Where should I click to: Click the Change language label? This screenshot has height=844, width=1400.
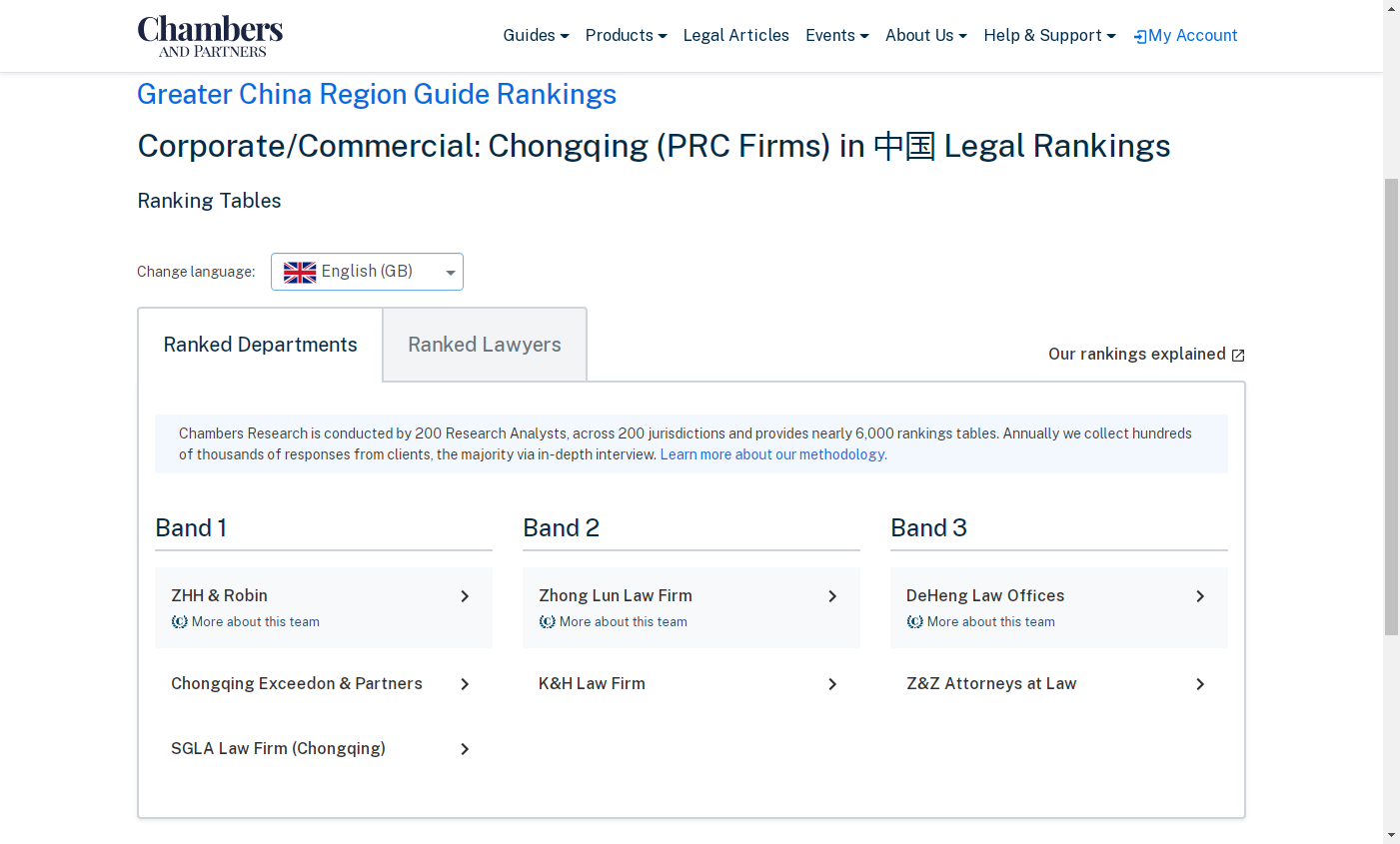tap(196, 272)
